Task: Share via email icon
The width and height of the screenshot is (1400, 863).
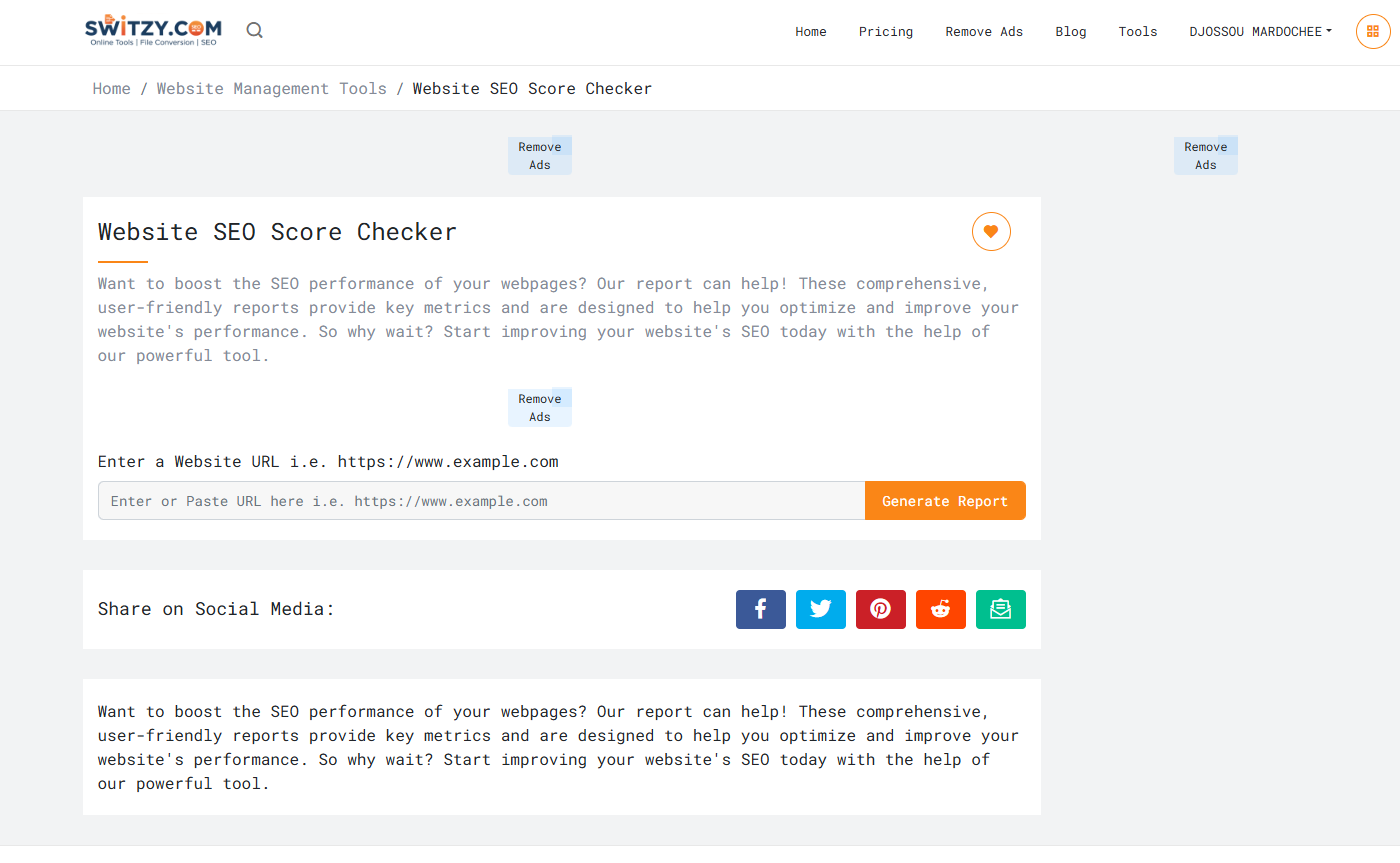Action: coord(1000,609)
